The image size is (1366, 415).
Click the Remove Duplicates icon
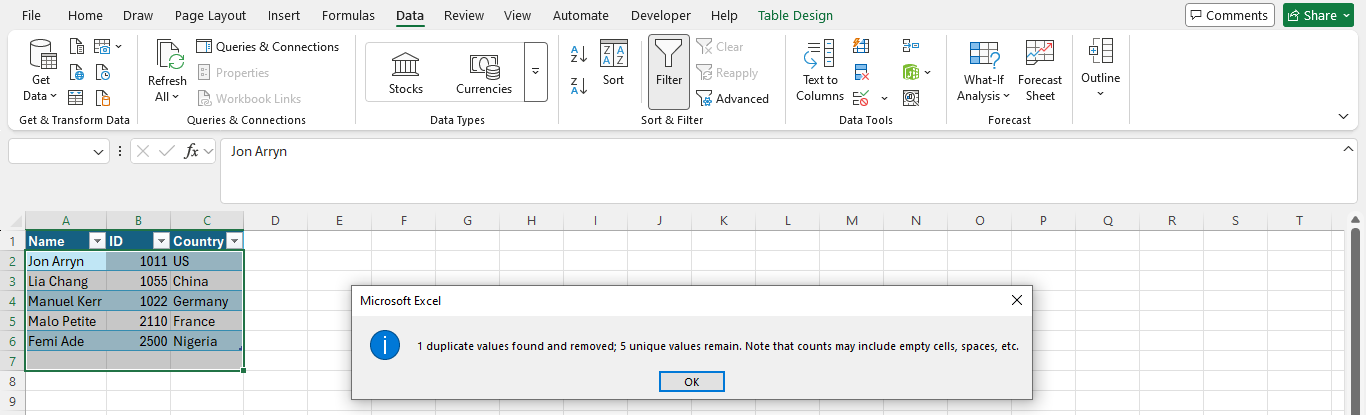(861, 72)
